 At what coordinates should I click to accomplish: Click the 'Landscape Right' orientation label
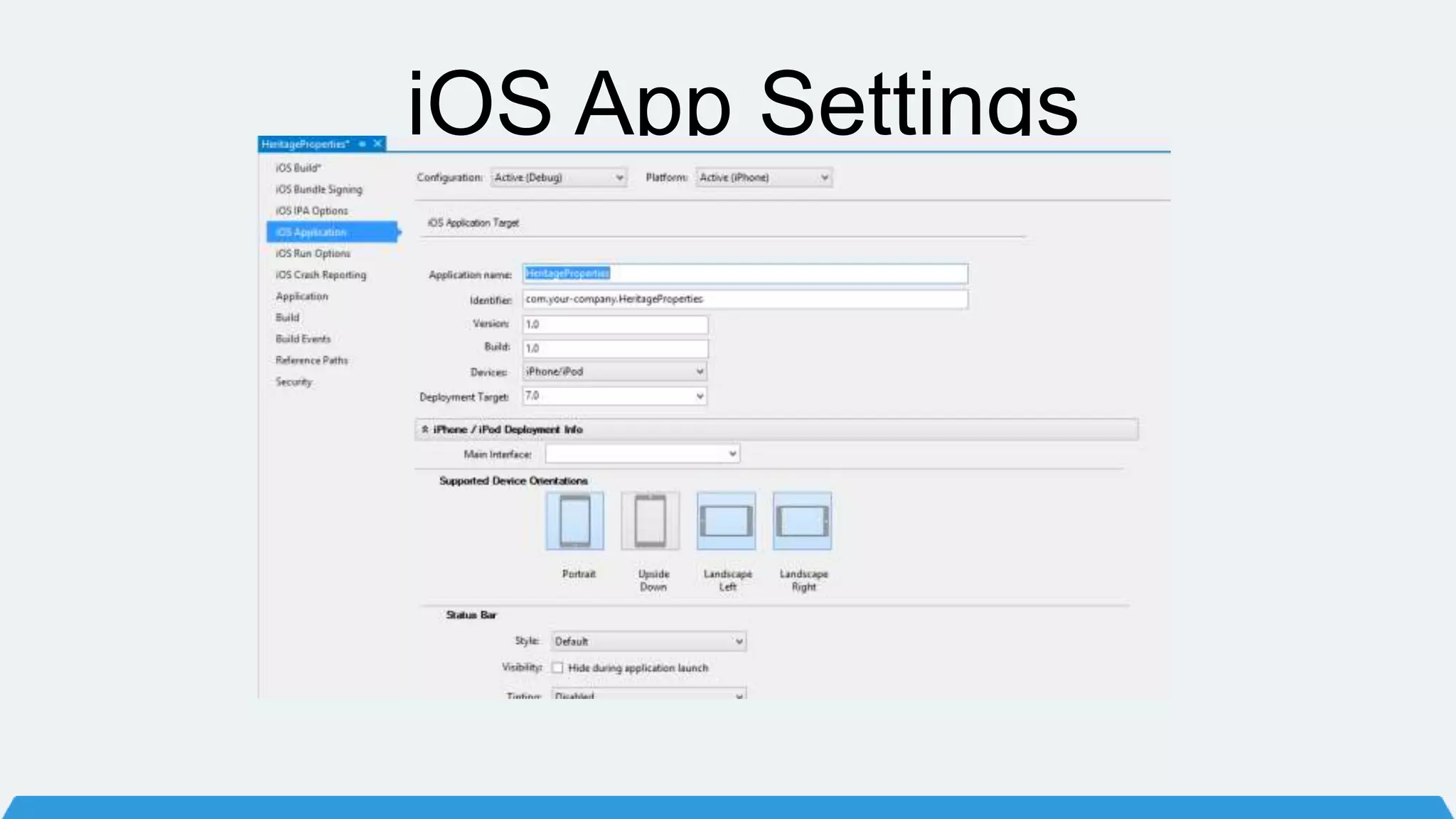(x=803, y=580)
